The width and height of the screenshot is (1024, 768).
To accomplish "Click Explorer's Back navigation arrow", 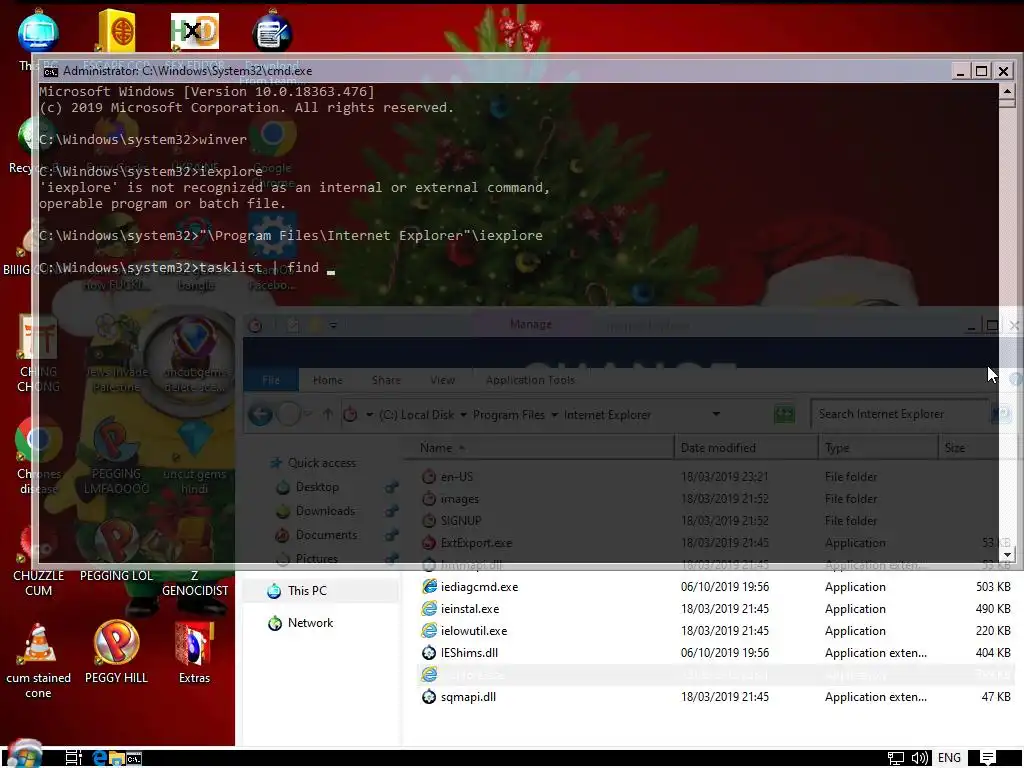I will (261, 415).
